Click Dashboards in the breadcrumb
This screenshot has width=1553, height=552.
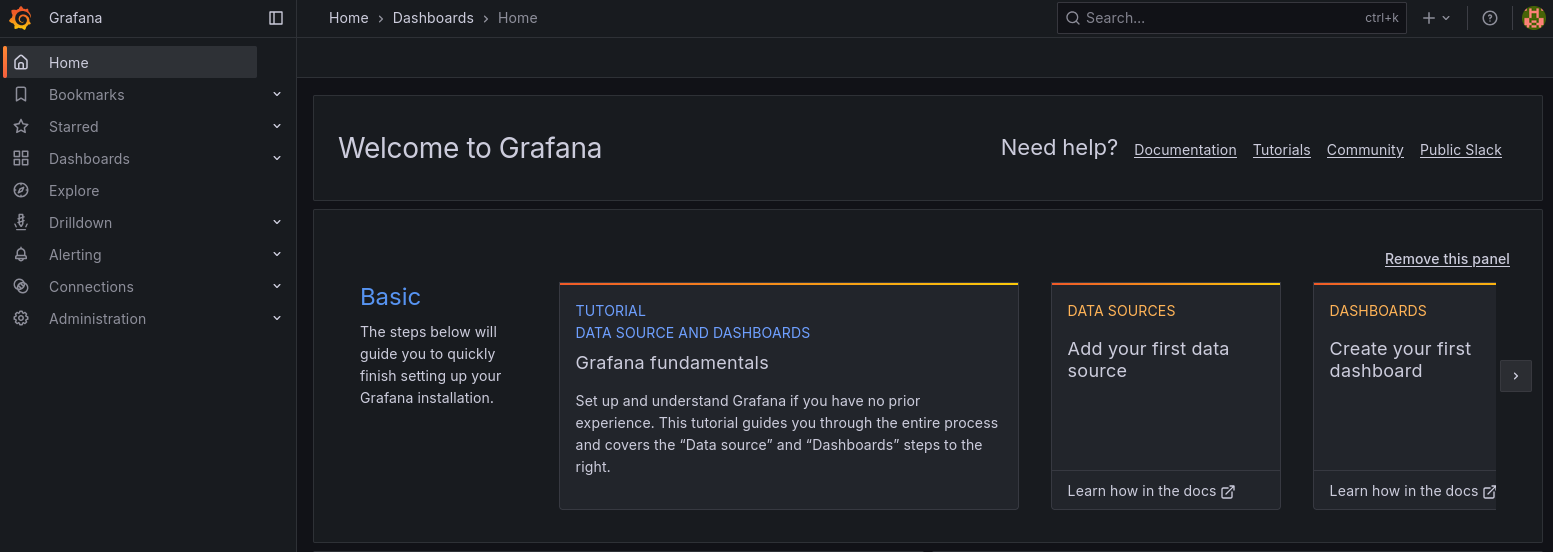433,18
